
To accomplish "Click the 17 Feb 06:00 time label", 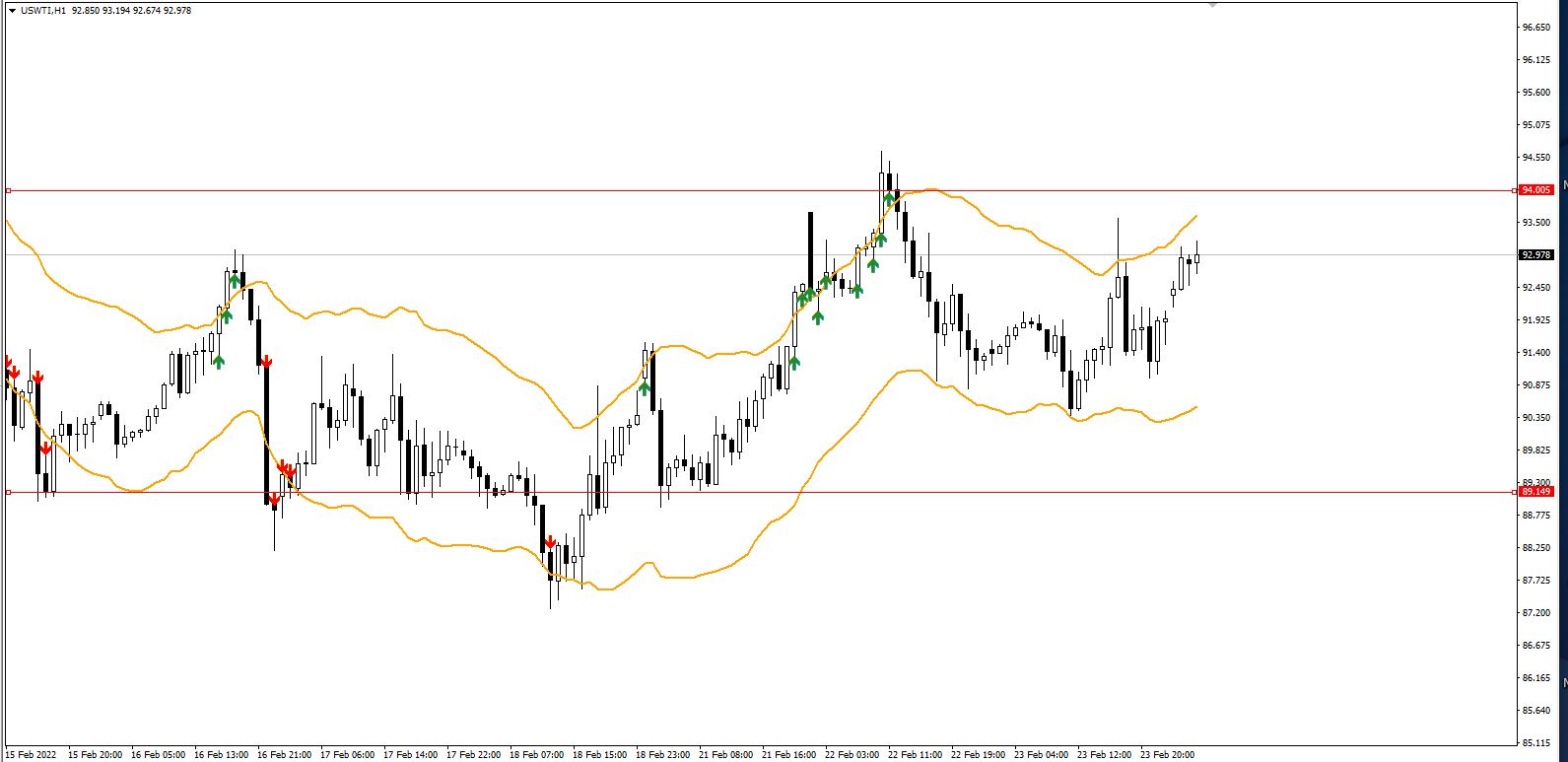I will 348,755.
